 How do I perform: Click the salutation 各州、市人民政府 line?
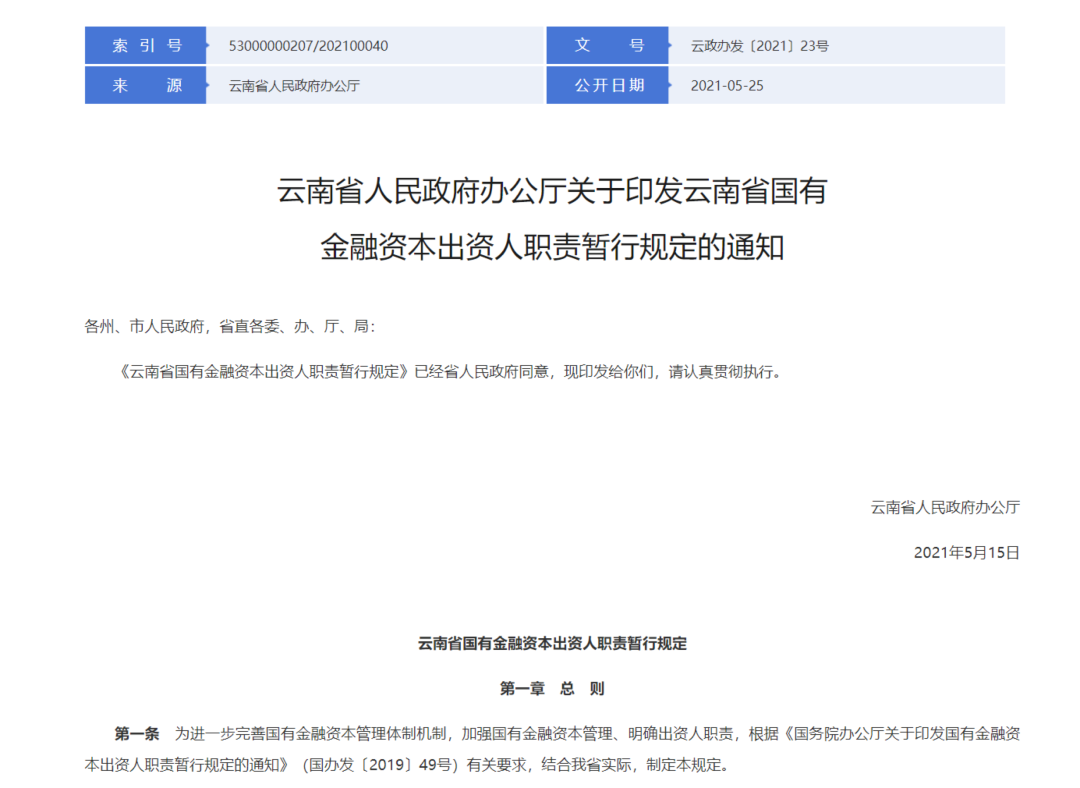[x=230, y=326]
